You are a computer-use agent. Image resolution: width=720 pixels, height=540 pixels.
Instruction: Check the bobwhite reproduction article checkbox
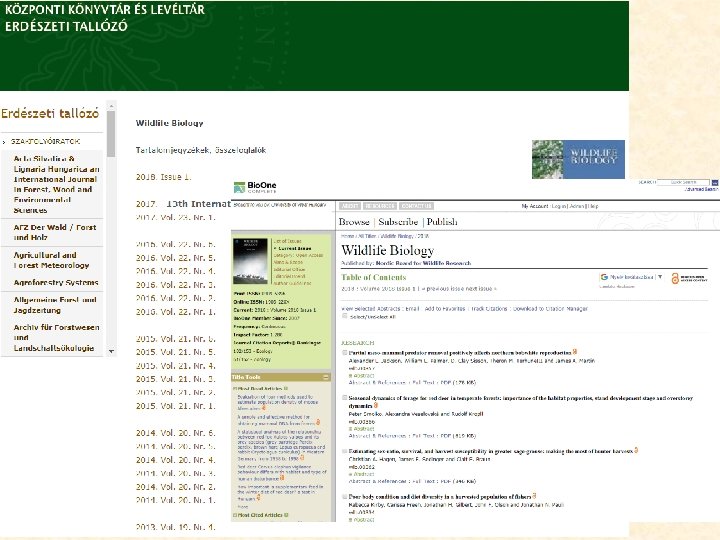(x=344, y=353)
